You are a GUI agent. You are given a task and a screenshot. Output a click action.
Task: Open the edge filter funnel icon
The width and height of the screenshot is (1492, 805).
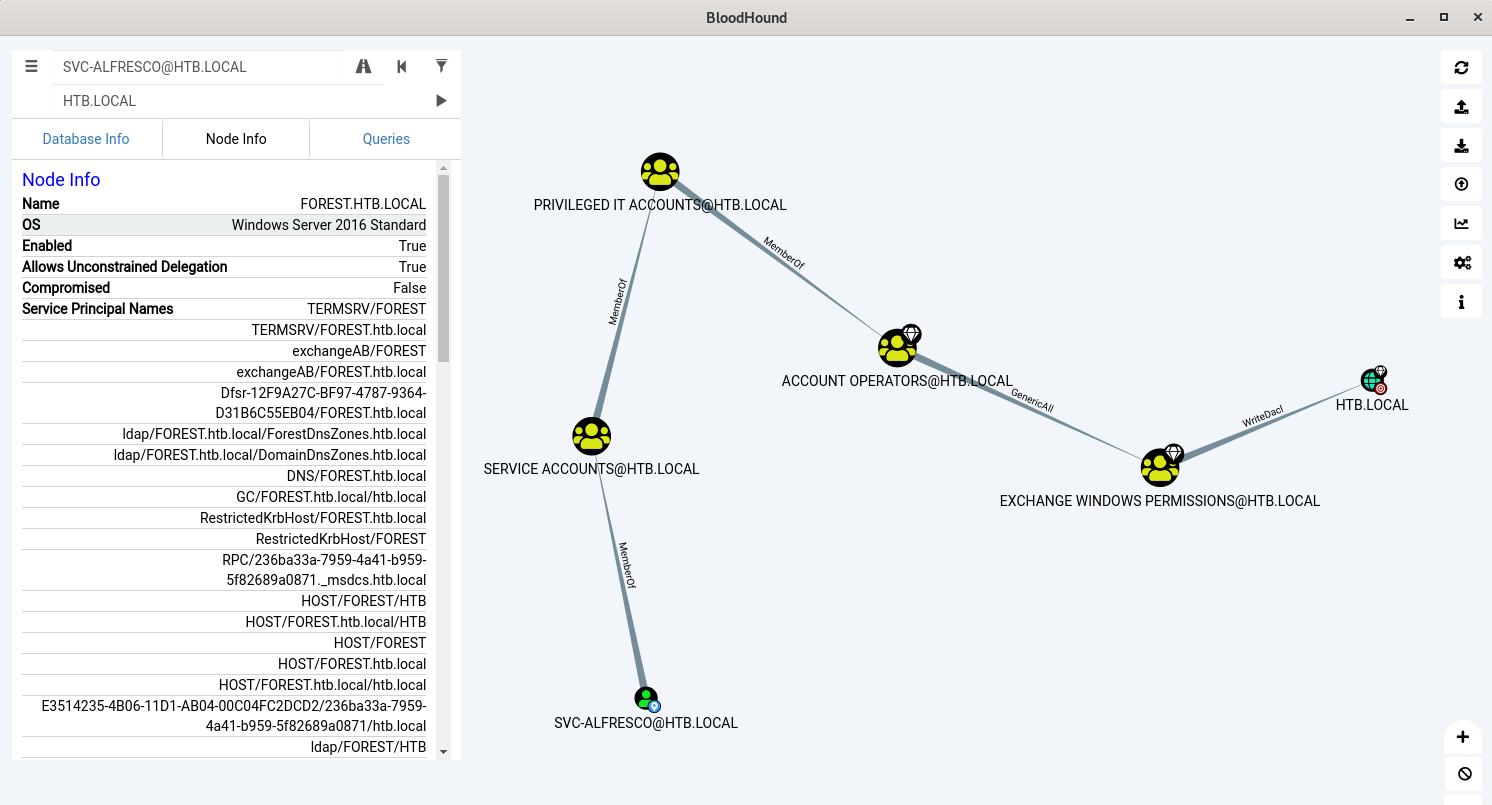[x=441, y=66]
